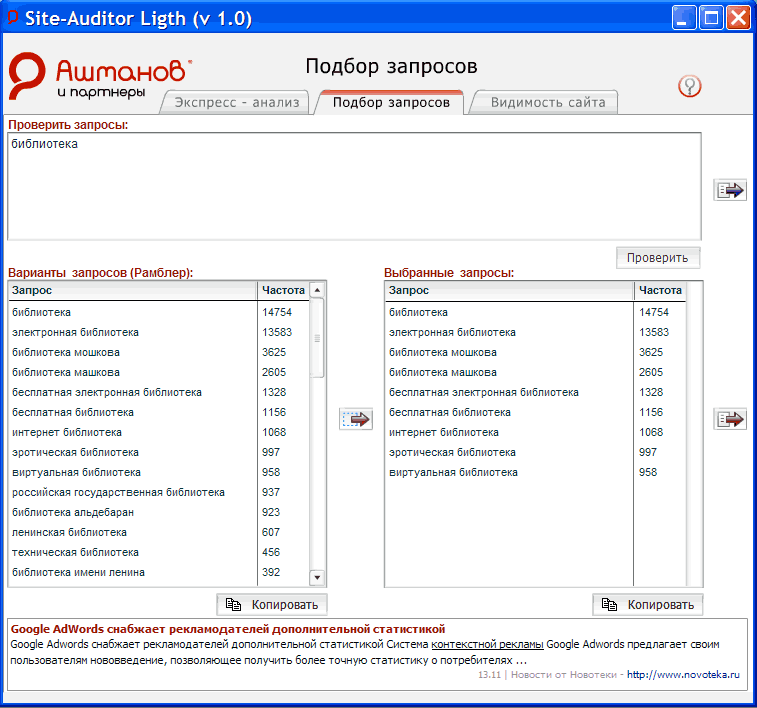The height and width of the screenshot is (708, 757).
Task: Select 'бесплатная библиотека' in the selected queries list
Action: click(x=535, y=413)
